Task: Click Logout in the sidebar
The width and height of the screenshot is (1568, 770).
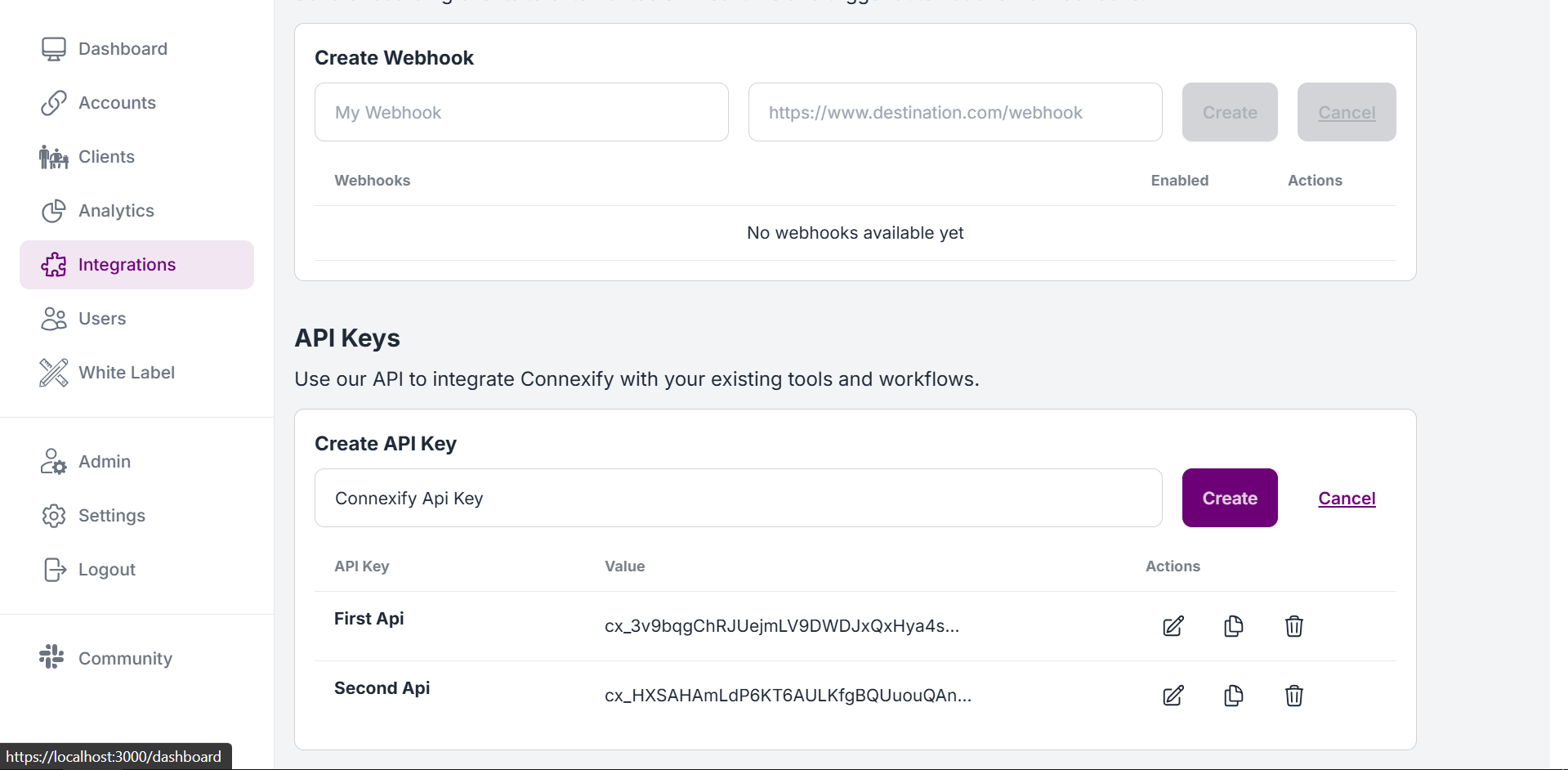Action: pyautogui.click(x=106, y=569)
